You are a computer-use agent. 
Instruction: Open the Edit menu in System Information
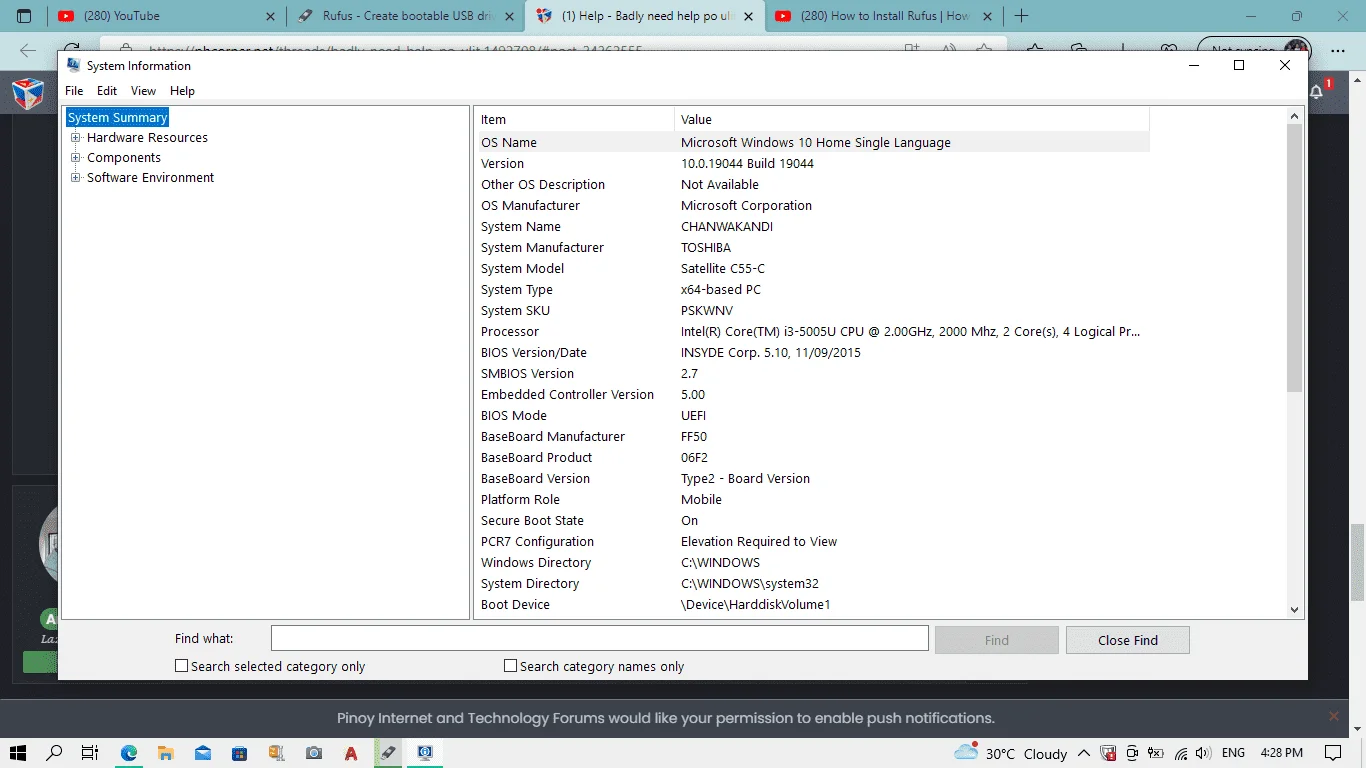pos(107,91)
